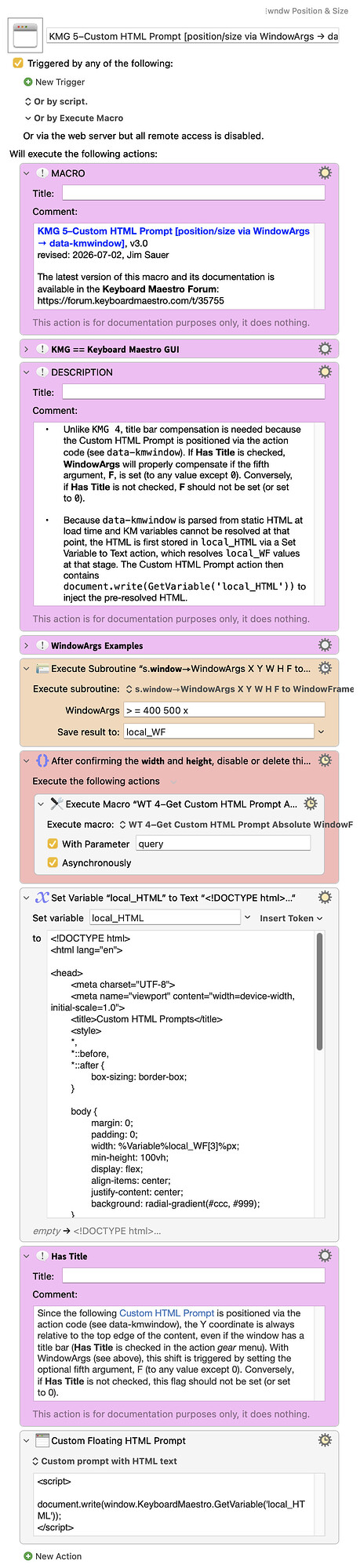
Task: Open Custom prompt with HTML text popup
Action: [x=104, y=1461]
